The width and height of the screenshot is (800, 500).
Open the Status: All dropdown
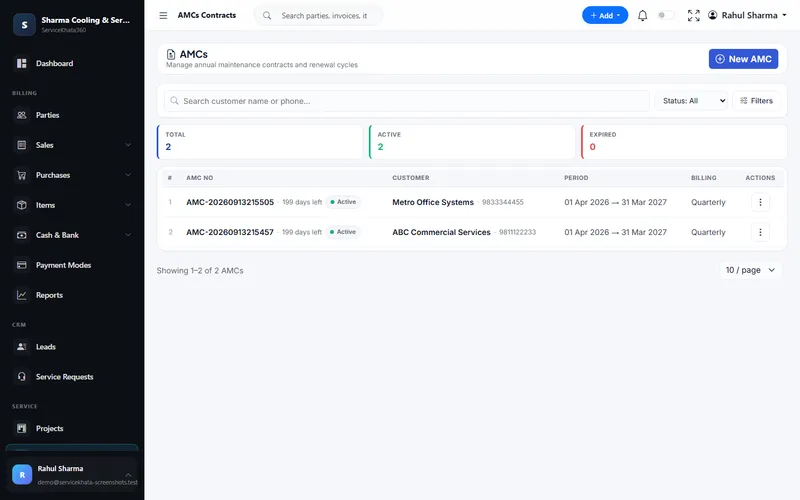[692, 101]
